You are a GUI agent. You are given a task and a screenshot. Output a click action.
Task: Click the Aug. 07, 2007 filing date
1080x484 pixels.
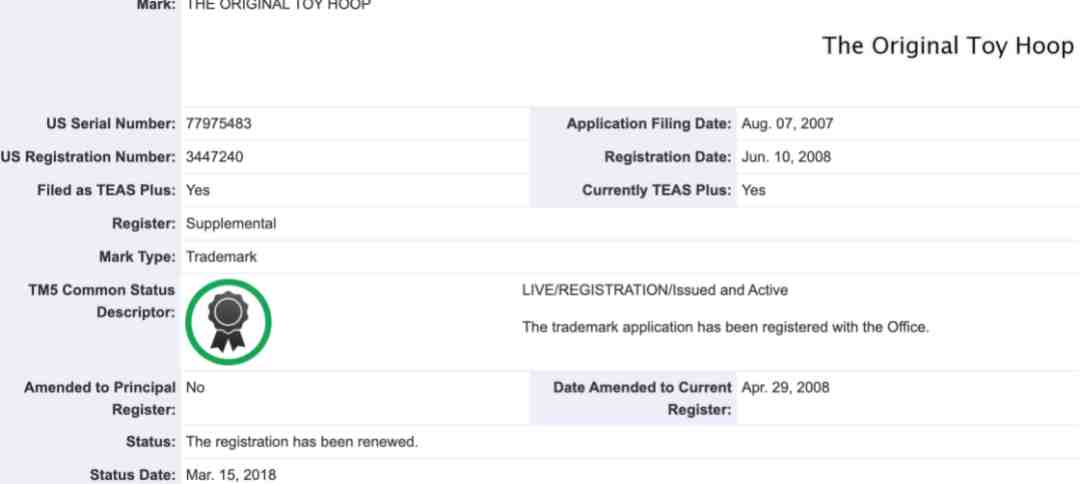point(787,124)
